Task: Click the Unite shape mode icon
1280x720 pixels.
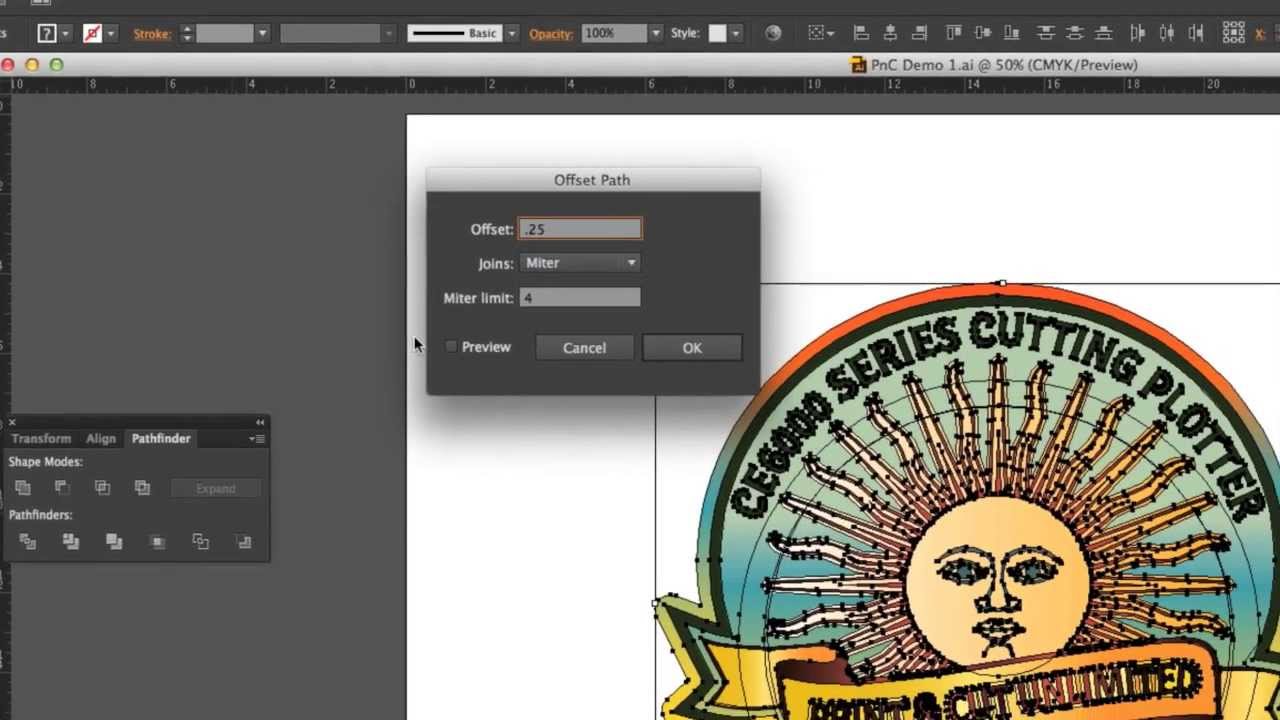Action: tap(23, 488)
